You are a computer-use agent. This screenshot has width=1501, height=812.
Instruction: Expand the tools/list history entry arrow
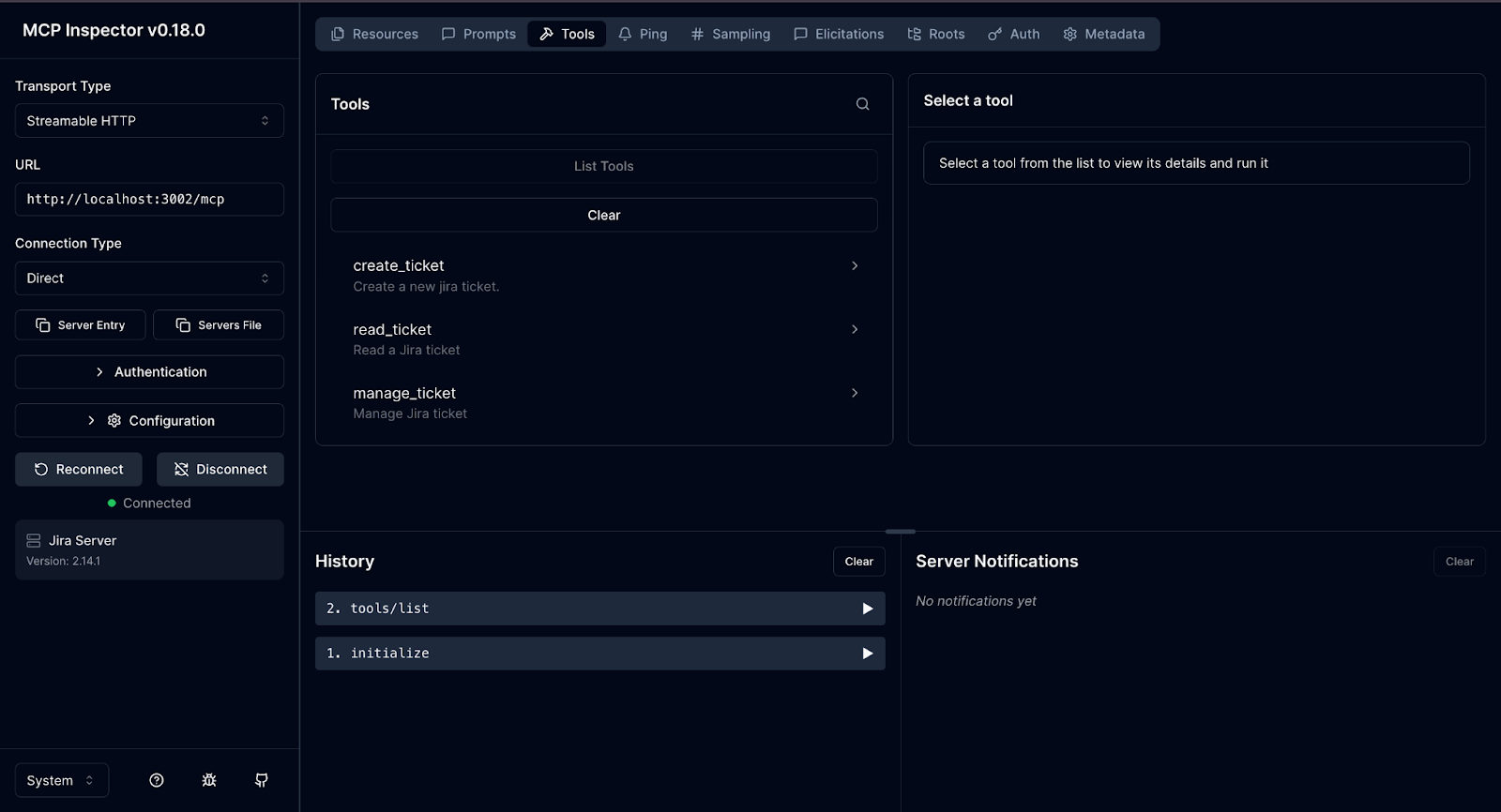[868, 609]
